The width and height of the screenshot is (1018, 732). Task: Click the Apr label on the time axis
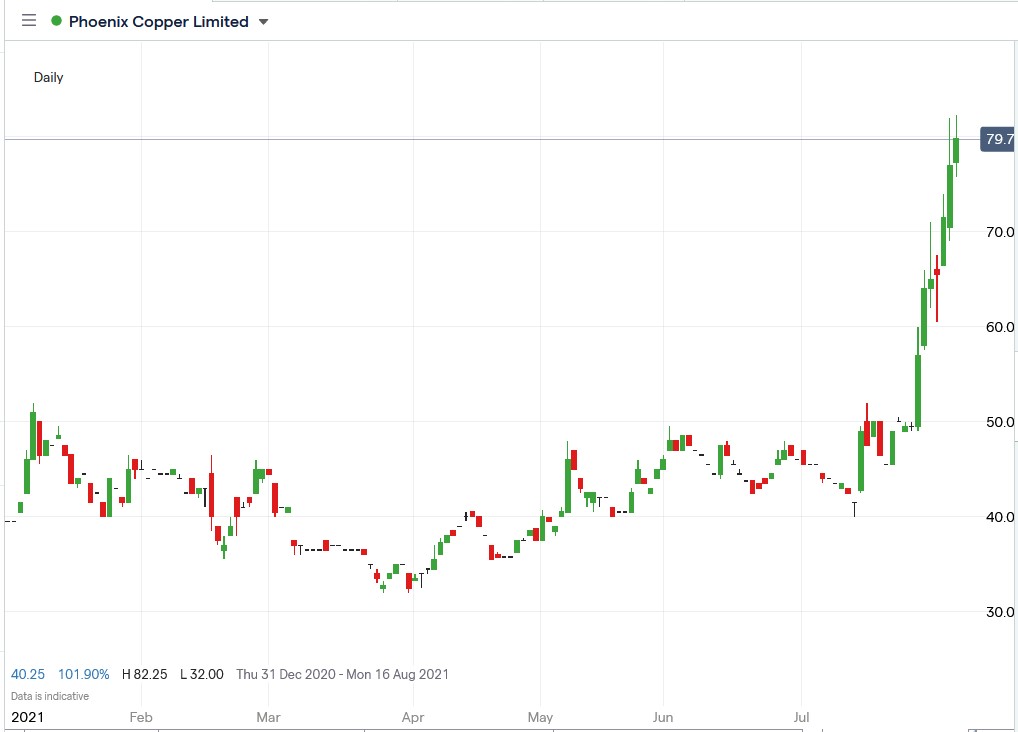pyautogui.click(x=412, y=717)
